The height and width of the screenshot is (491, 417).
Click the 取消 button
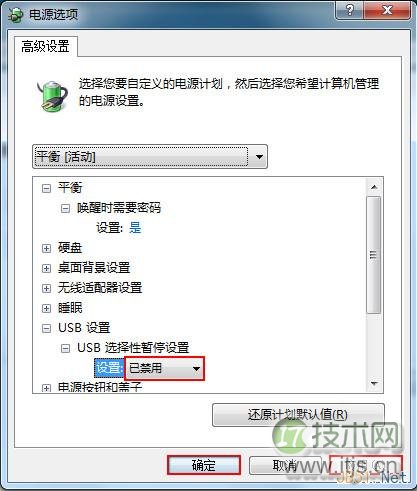(285, 465)
